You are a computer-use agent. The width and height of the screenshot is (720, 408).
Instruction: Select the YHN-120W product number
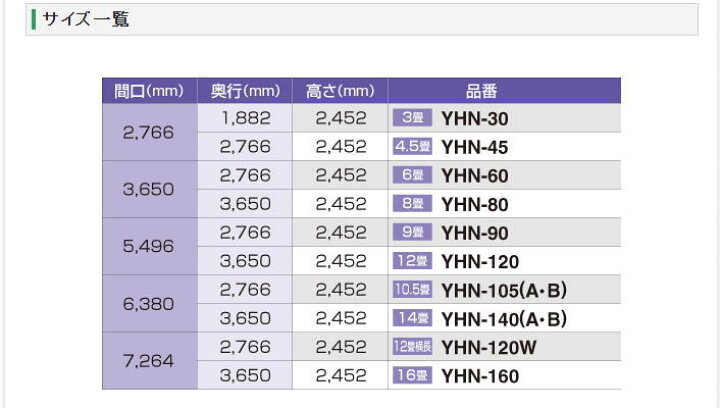click(x=489, y=348)
